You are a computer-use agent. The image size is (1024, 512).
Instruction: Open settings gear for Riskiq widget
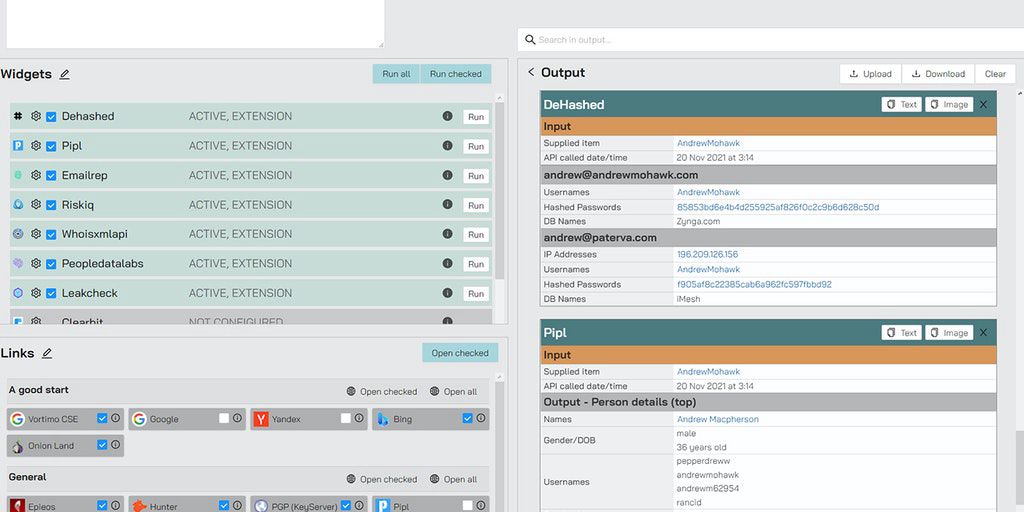click(36, 205)
